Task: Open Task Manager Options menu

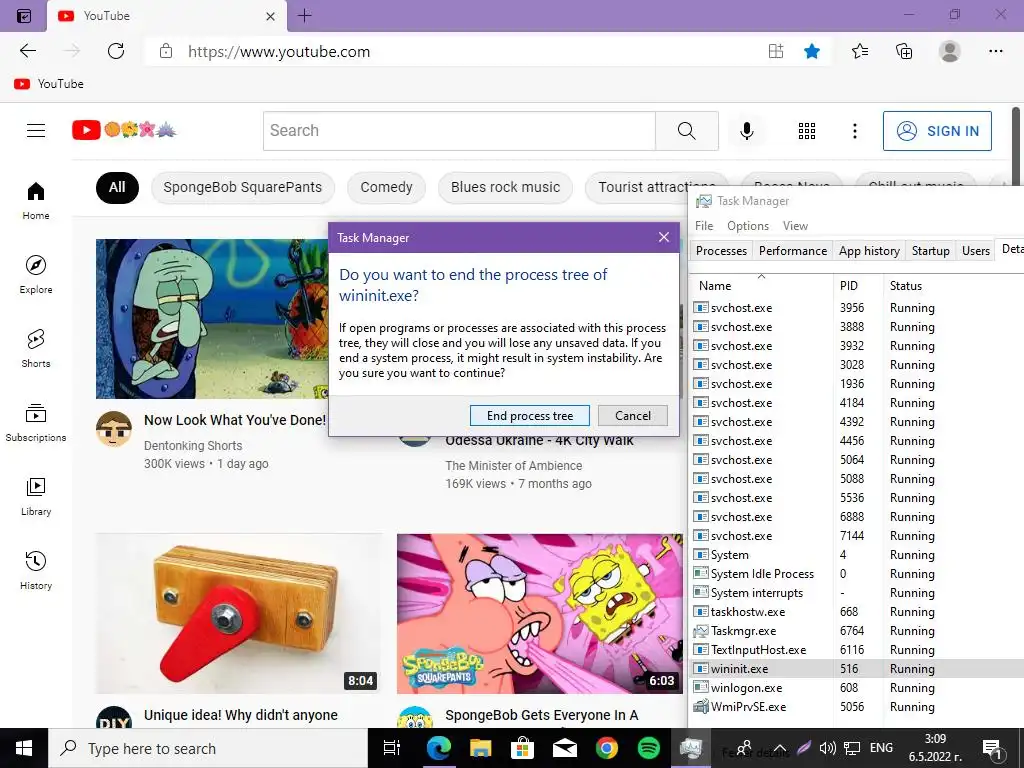Action: pyautogui.click(x=748, y=226)
